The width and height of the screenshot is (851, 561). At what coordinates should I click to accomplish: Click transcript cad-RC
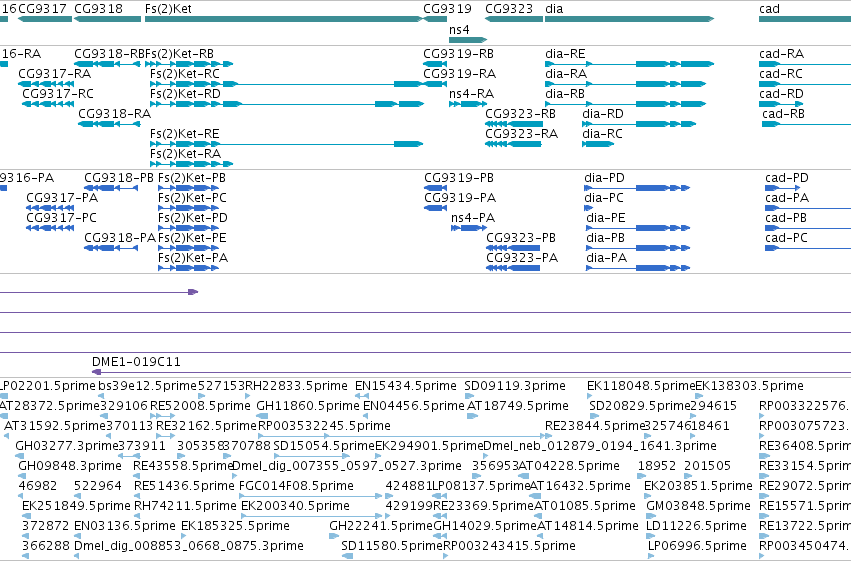[x=781, y=74]
